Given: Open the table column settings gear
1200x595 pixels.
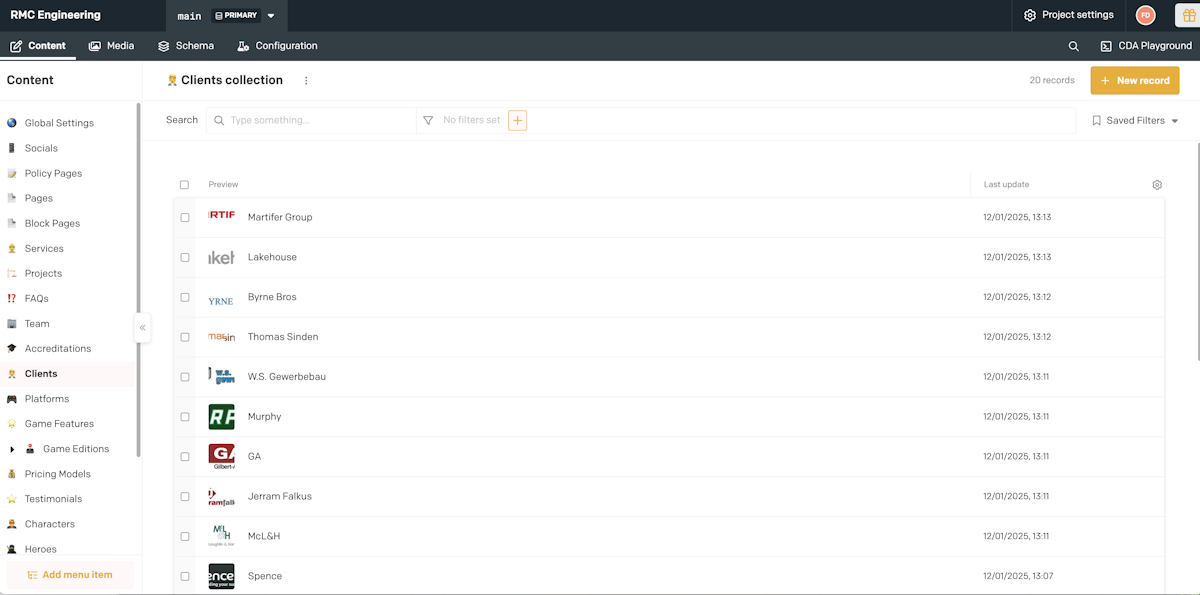Looking at the screenshot, I should point(1157,185).
